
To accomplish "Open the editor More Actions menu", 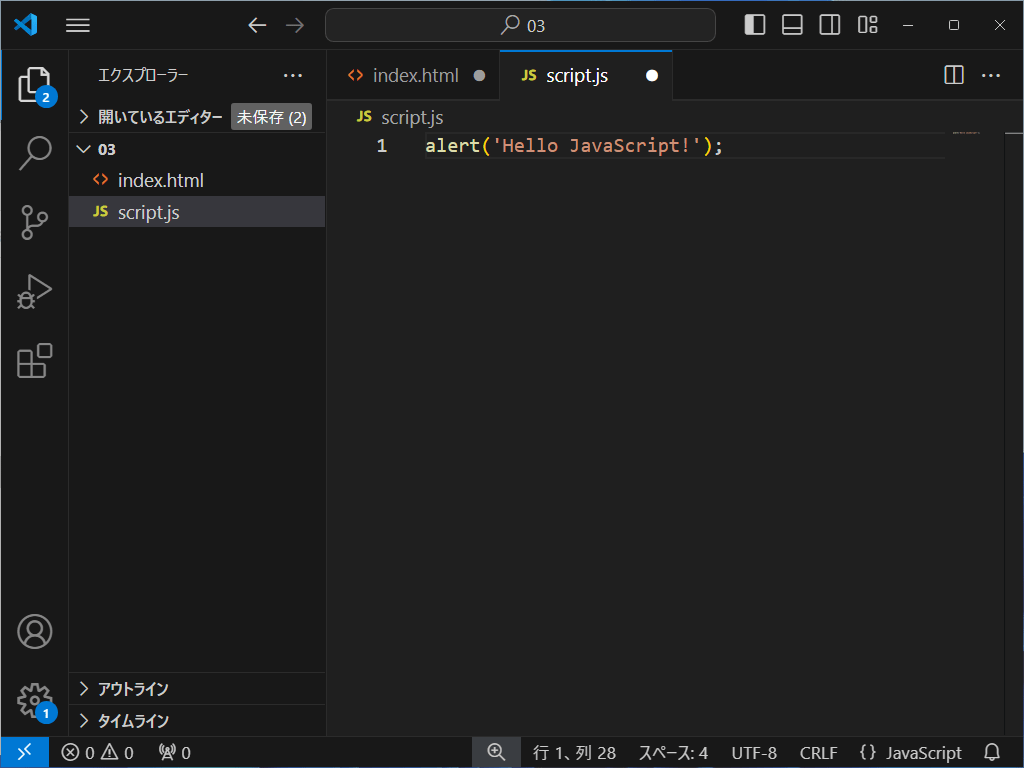I will click(991, 74).
